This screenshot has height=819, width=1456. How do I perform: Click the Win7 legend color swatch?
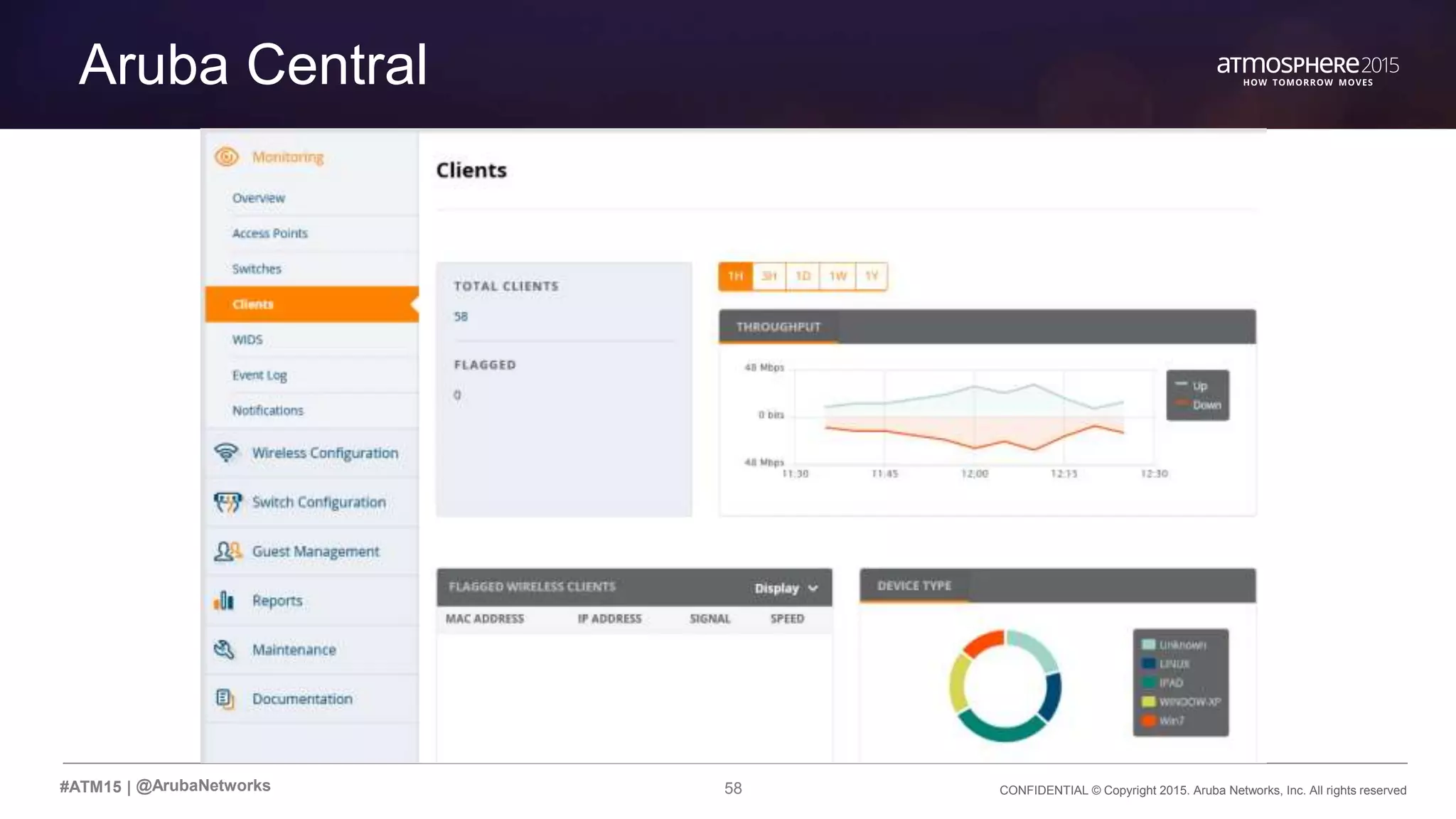[x=1148, y=721]
